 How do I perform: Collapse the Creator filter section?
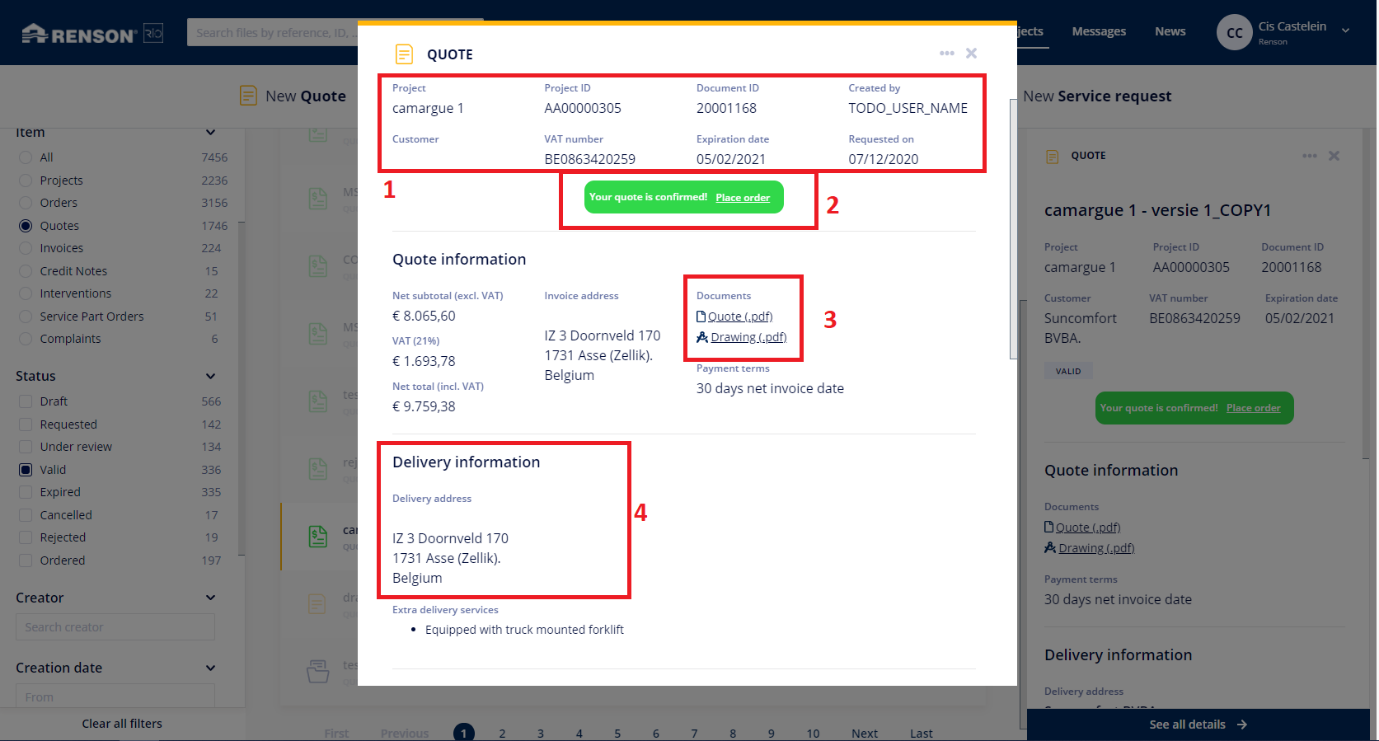point(210,597)
